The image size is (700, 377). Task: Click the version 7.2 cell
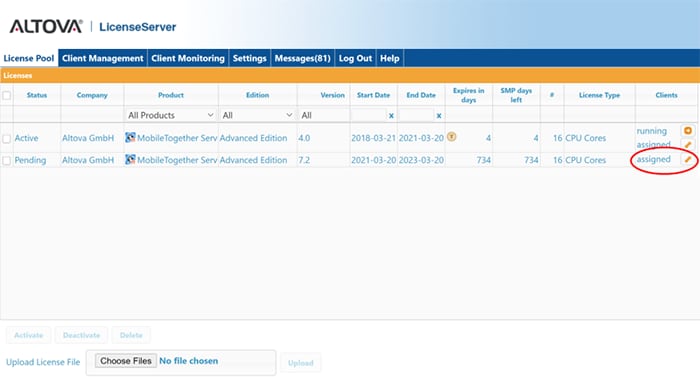304,160
